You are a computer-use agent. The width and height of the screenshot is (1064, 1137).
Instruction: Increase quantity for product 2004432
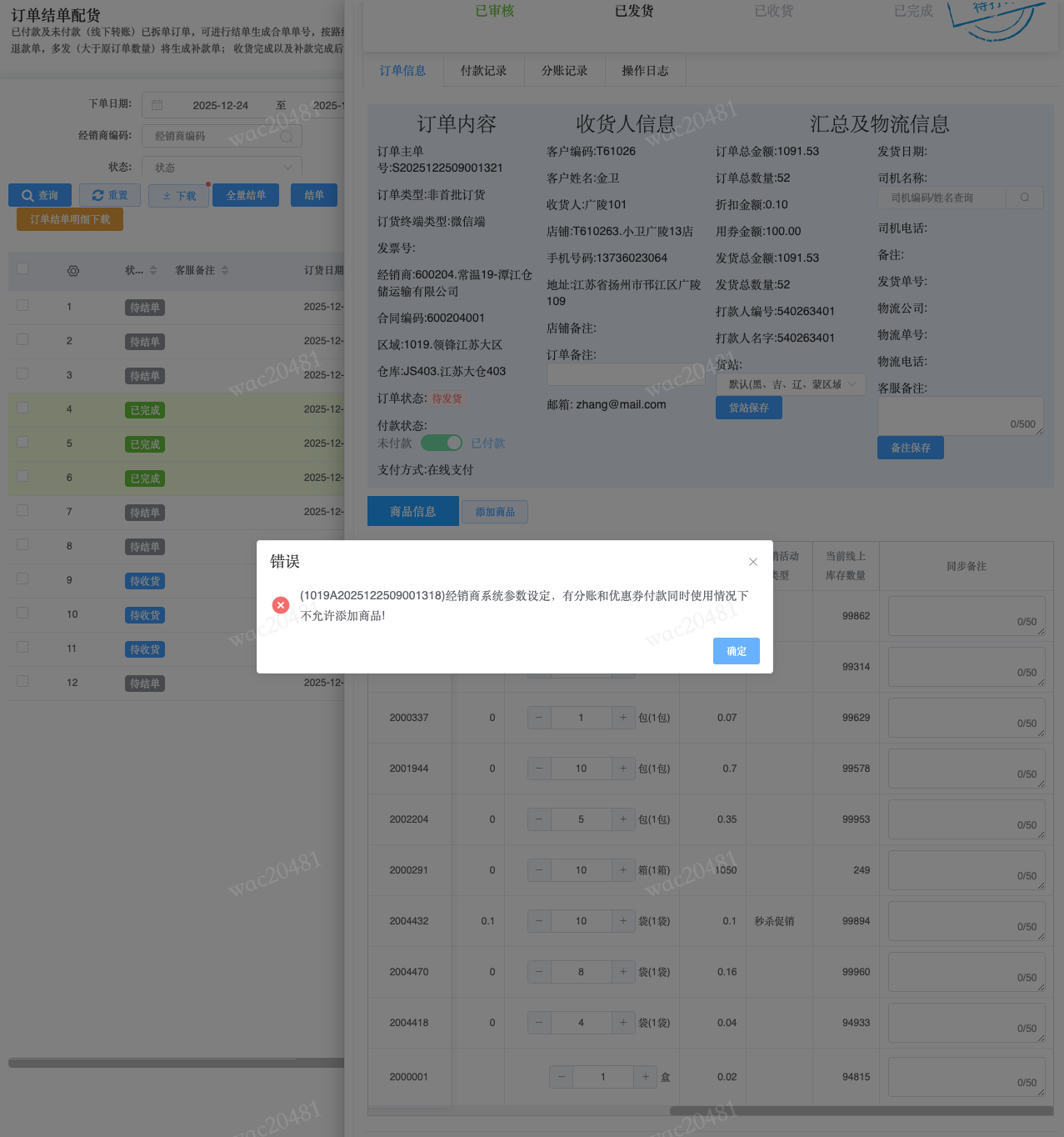point(623,921)
